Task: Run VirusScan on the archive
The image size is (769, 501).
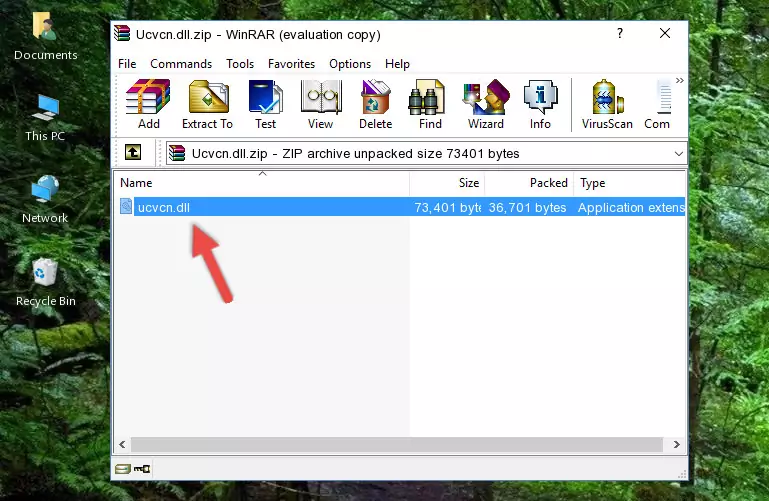Action: (607, 104)
